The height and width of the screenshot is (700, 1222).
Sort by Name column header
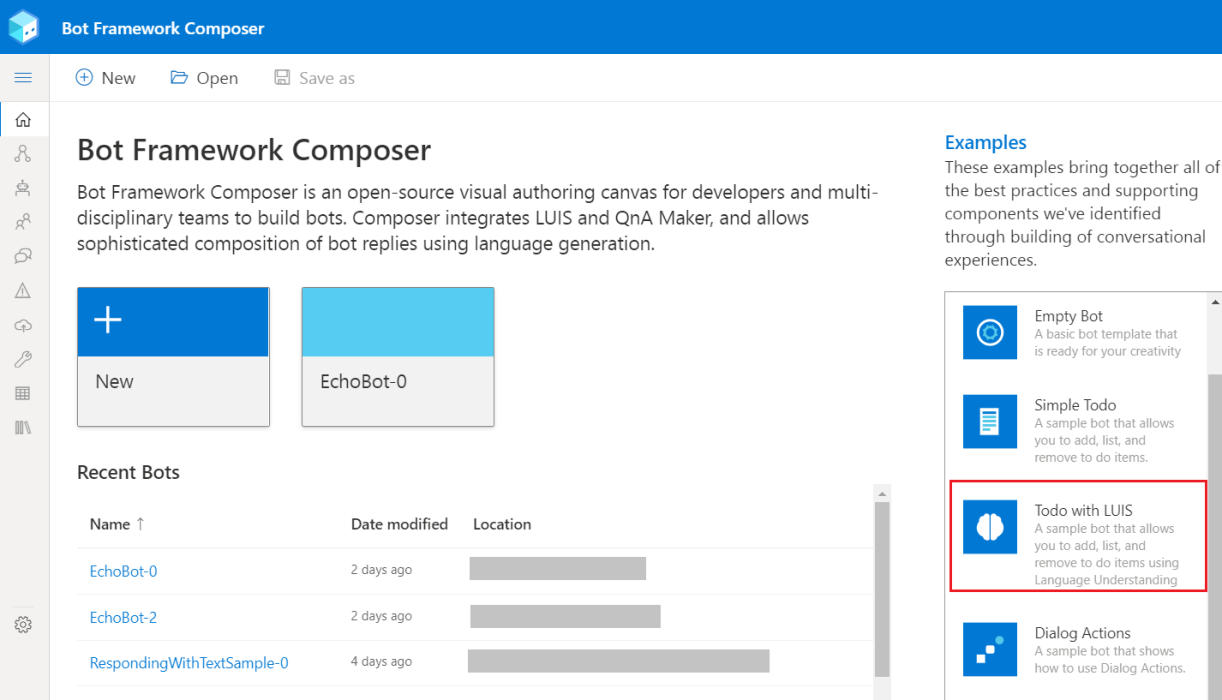coord(110,524)
